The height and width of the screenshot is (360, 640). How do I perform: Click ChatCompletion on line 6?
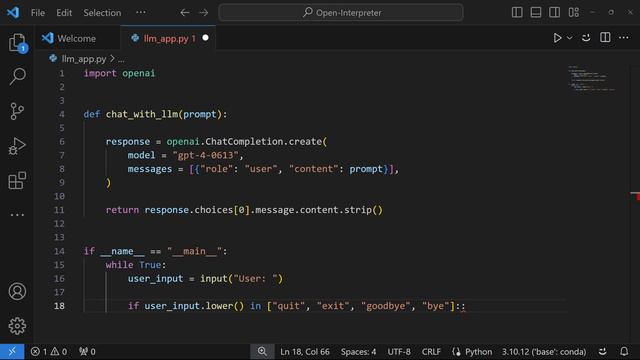tap(244, 141)
